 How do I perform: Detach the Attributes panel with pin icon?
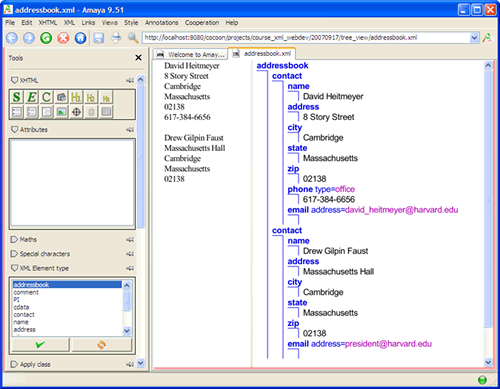[130, 130]
